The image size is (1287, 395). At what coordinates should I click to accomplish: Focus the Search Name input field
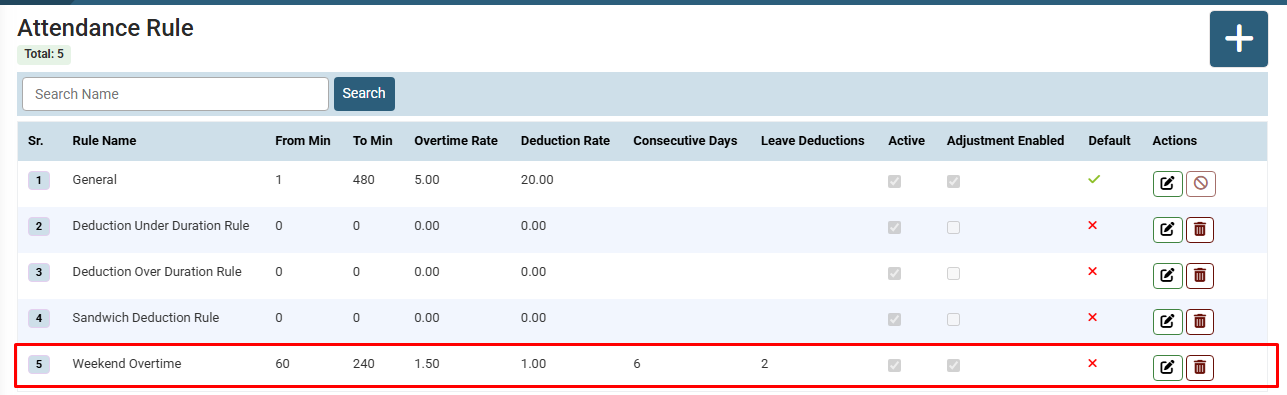pyautogui.click(x=175, y=93)
